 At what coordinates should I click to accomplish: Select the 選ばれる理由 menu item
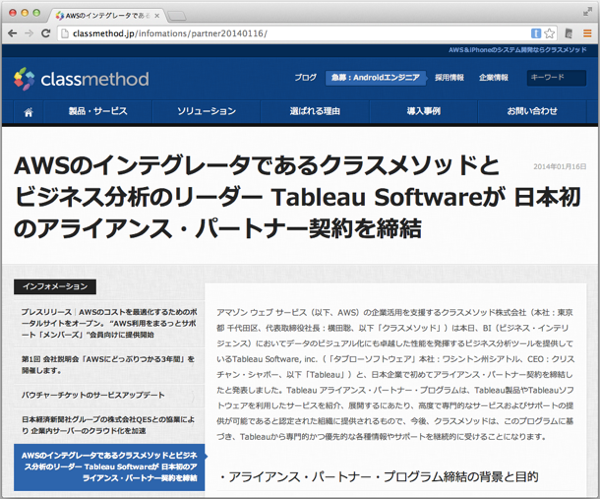tap(315, 111)
